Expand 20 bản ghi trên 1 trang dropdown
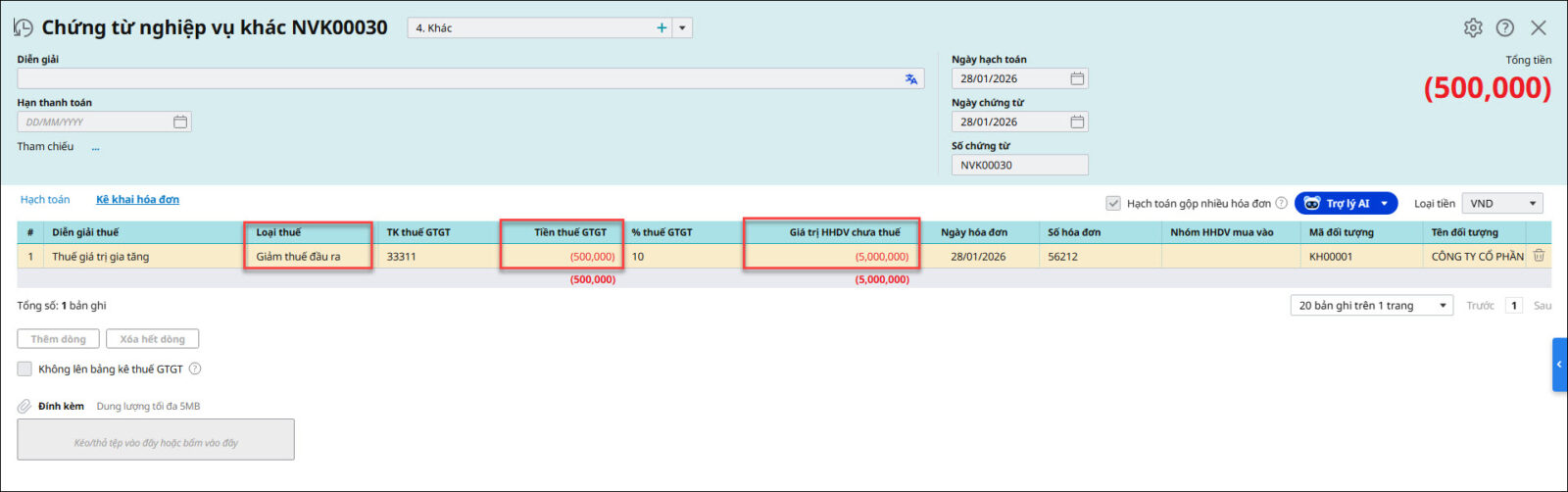 click(1443, 306)
